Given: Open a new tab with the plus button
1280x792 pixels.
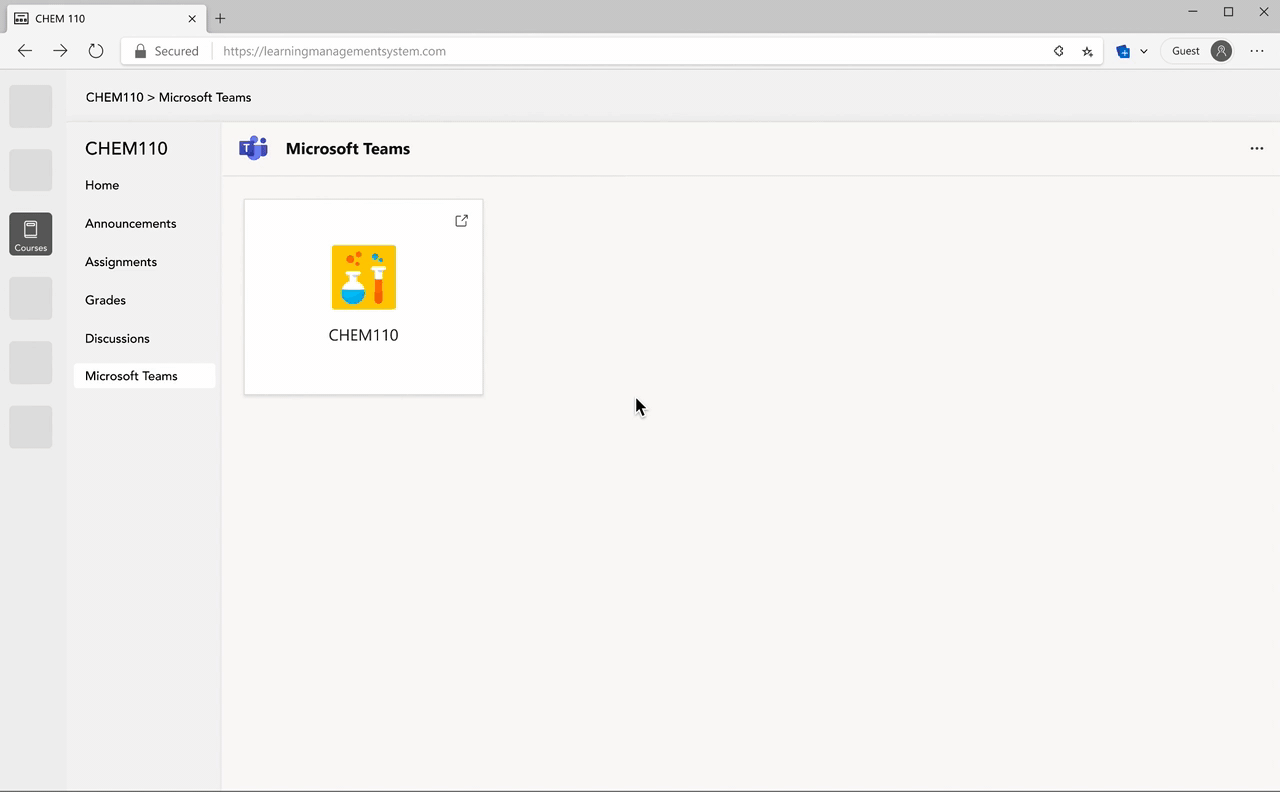Looking at the screenshot, I should [x=220, y=18].
